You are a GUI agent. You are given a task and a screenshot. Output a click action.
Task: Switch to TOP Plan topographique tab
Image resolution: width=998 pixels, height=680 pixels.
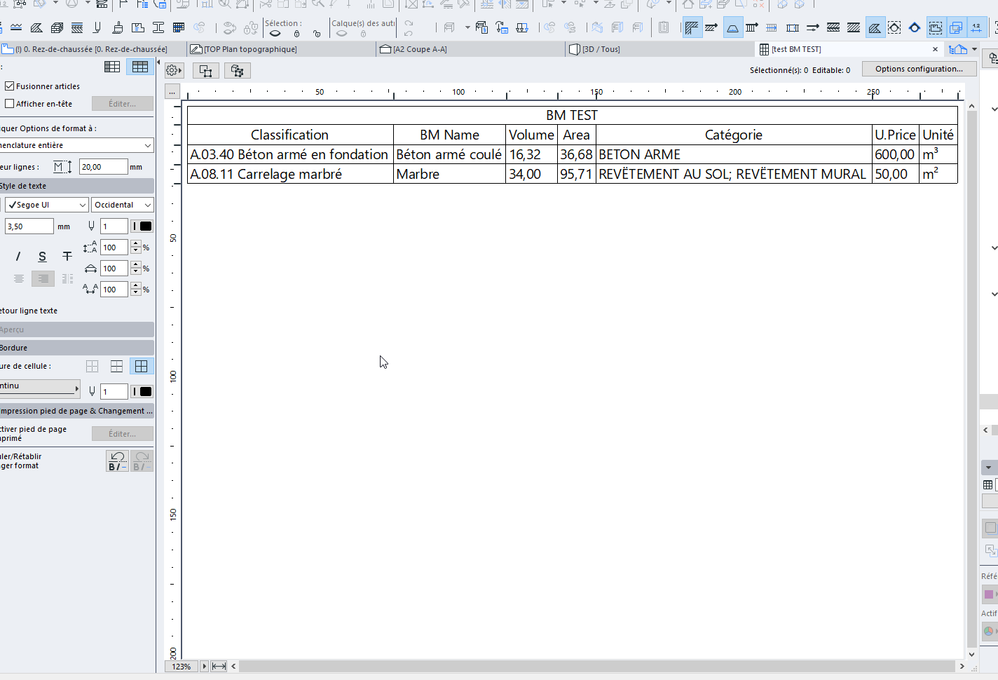[x=281, y=49]
